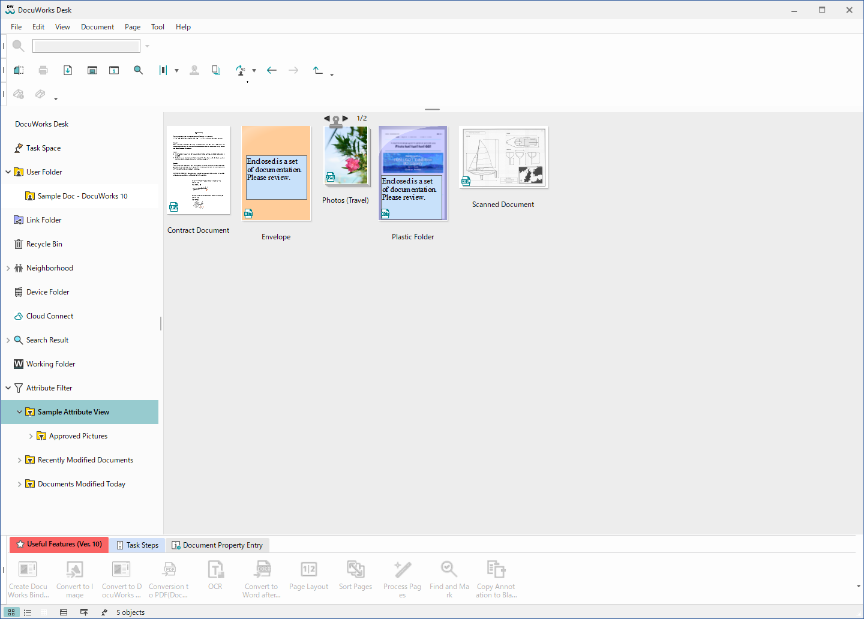Select the Device Folder item
Screen dimensions: 864x619
point(47,292)
